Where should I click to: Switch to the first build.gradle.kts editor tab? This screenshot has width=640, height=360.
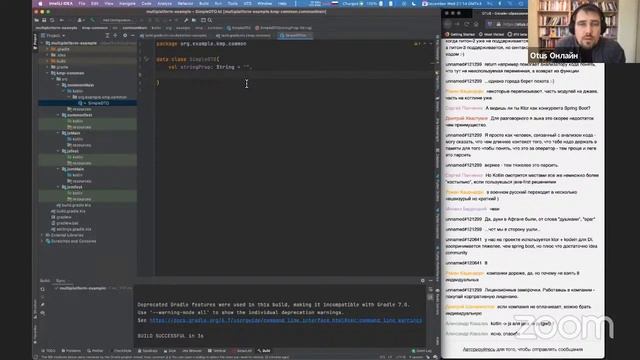point(174,36)
